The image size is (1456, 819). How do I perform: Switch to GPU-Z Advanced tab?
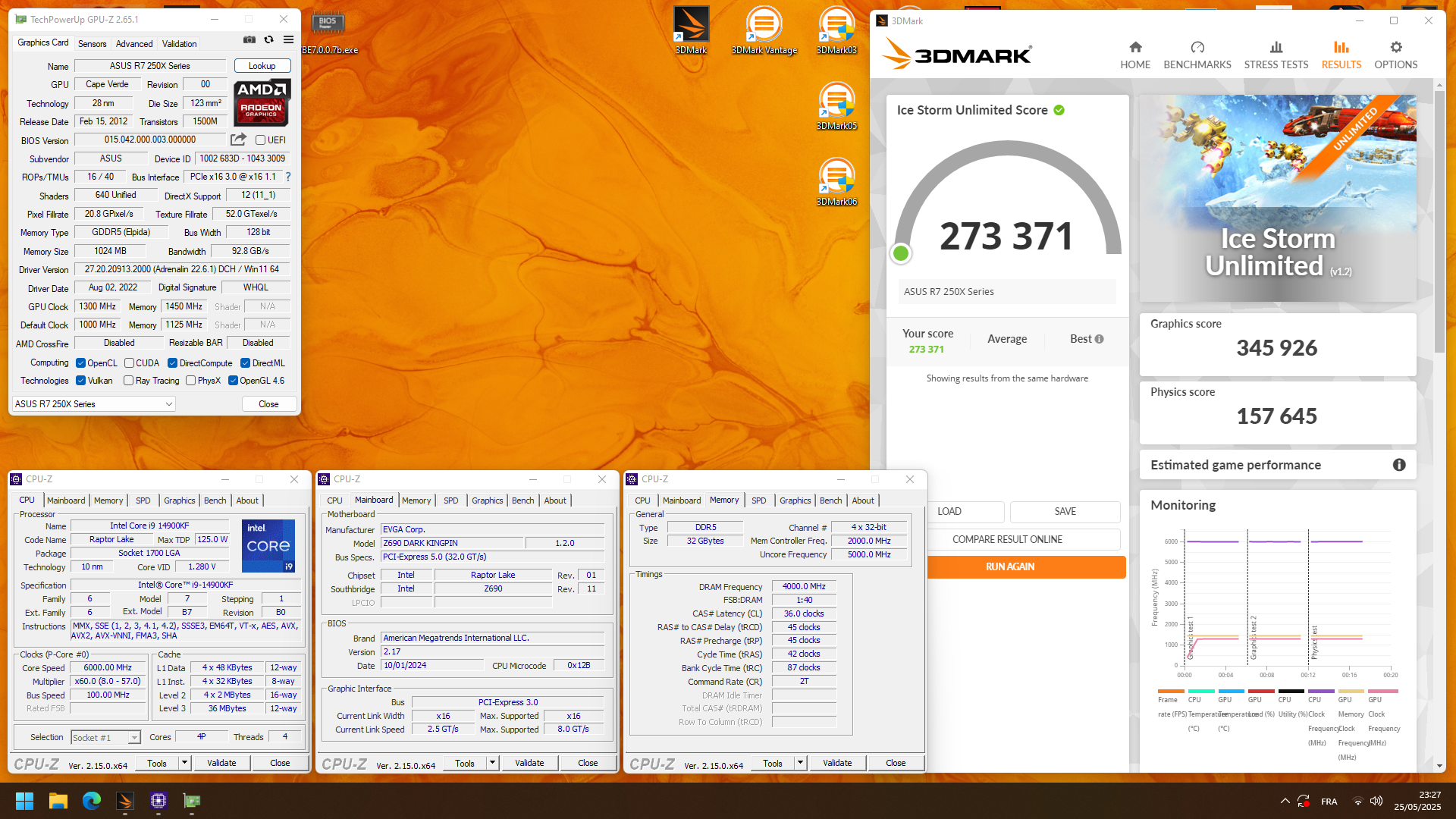coord(134,44)
